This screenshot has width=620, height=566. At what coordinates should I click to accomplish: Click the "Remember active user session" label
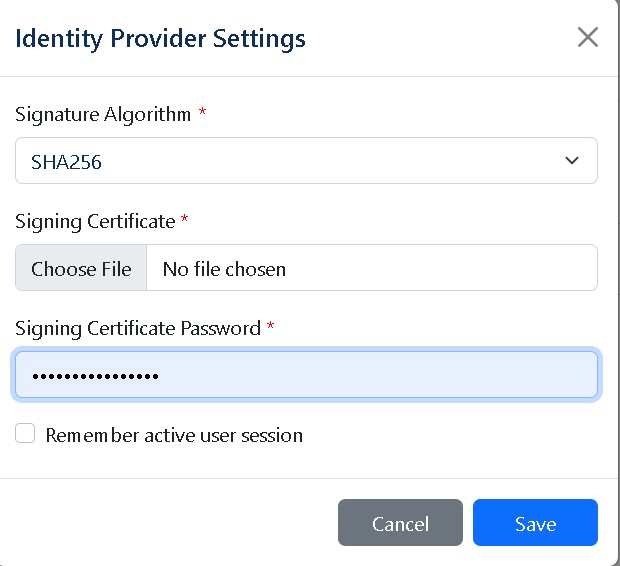[x=174, y=435]
